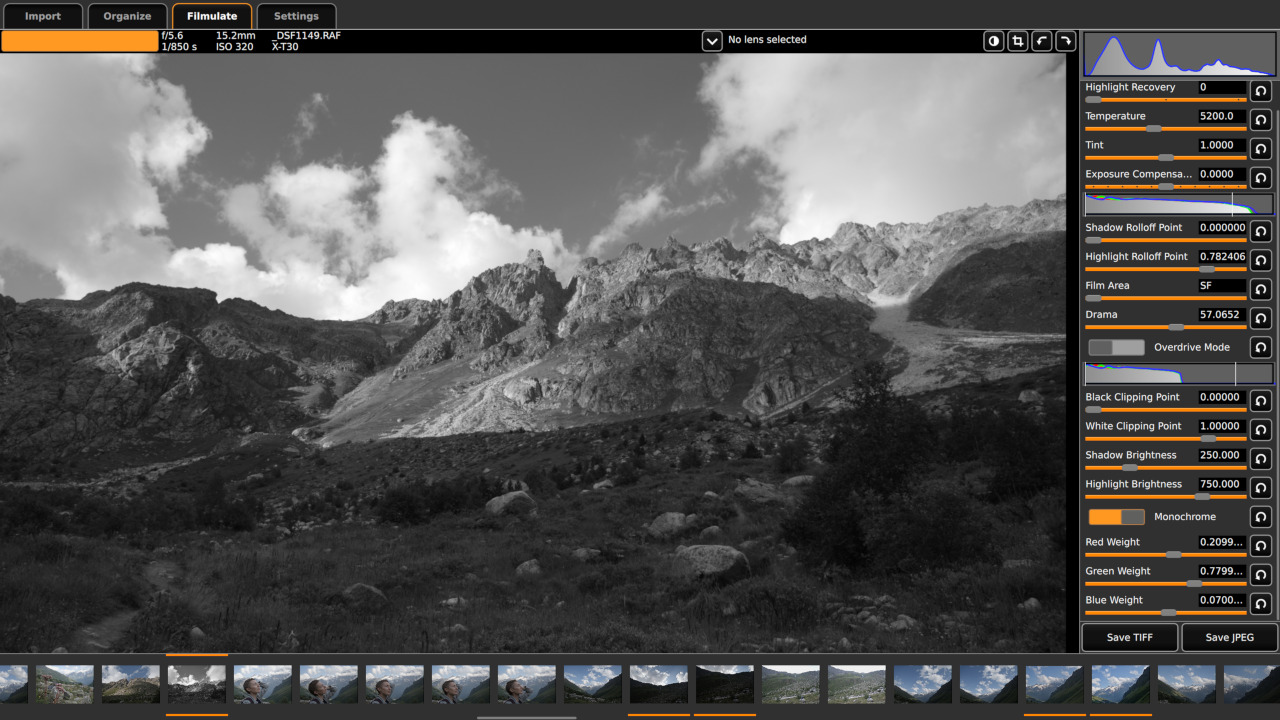Rotate image left with the counterclockwise icon
The width and height of the screenshot is (1280, 720).
[1042, 41]
